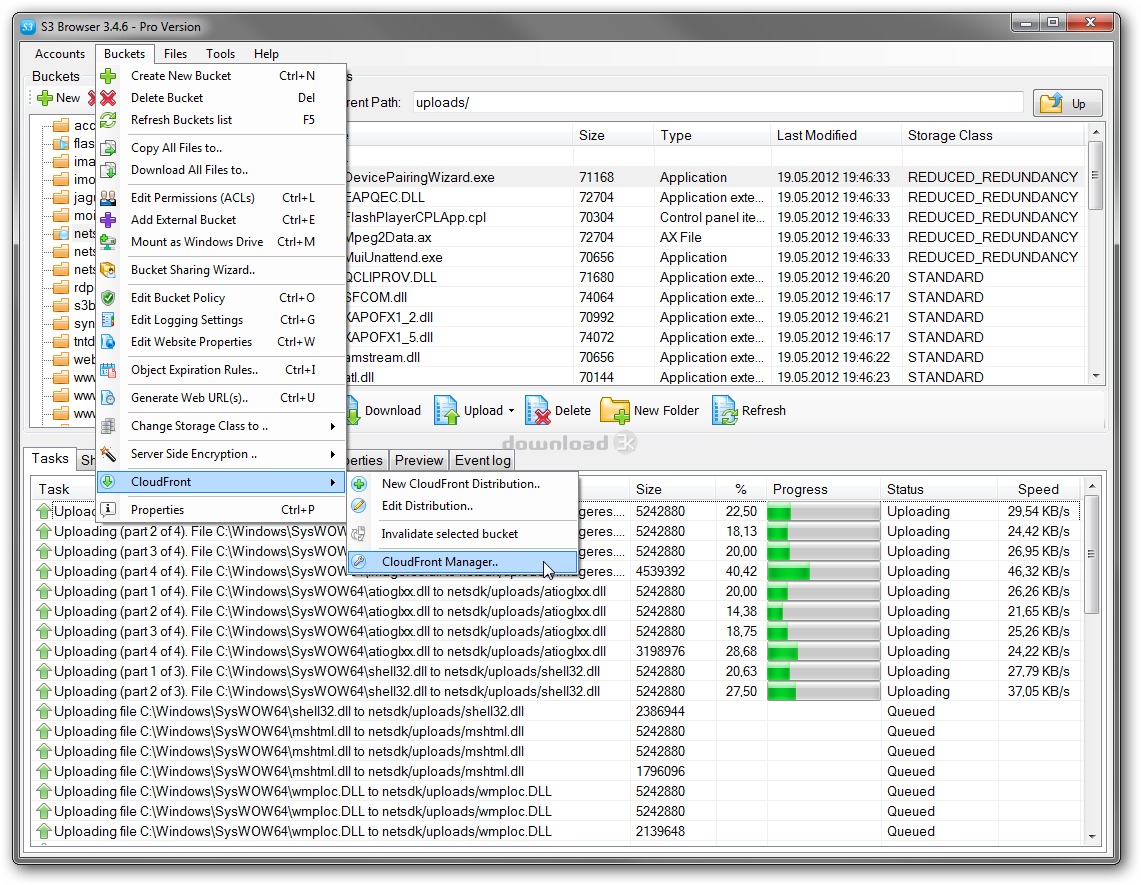Select the Edit Distribution pencil icon
This screenshot has width=1141, height=885.
[x=359, y=505]
